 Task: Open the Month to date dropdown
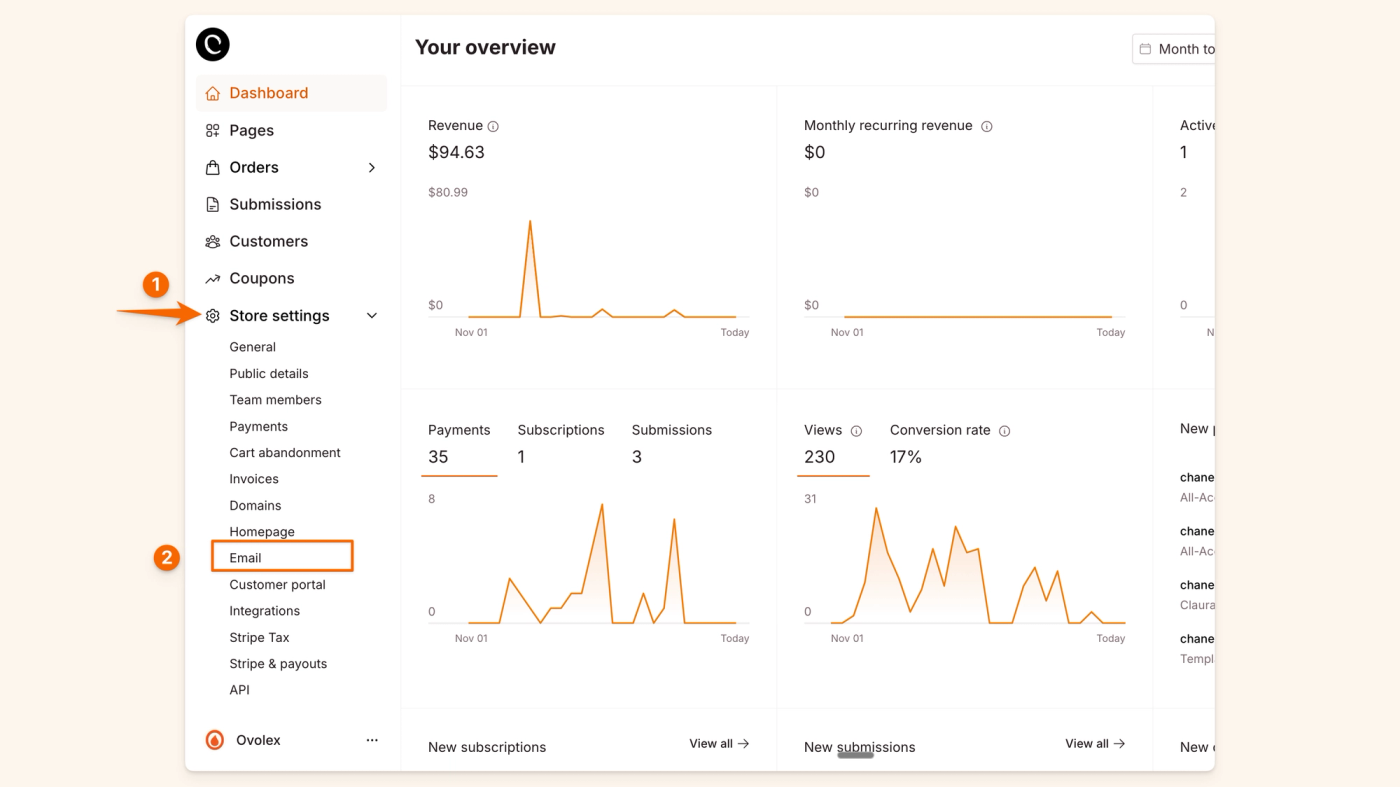point(1174,49)
